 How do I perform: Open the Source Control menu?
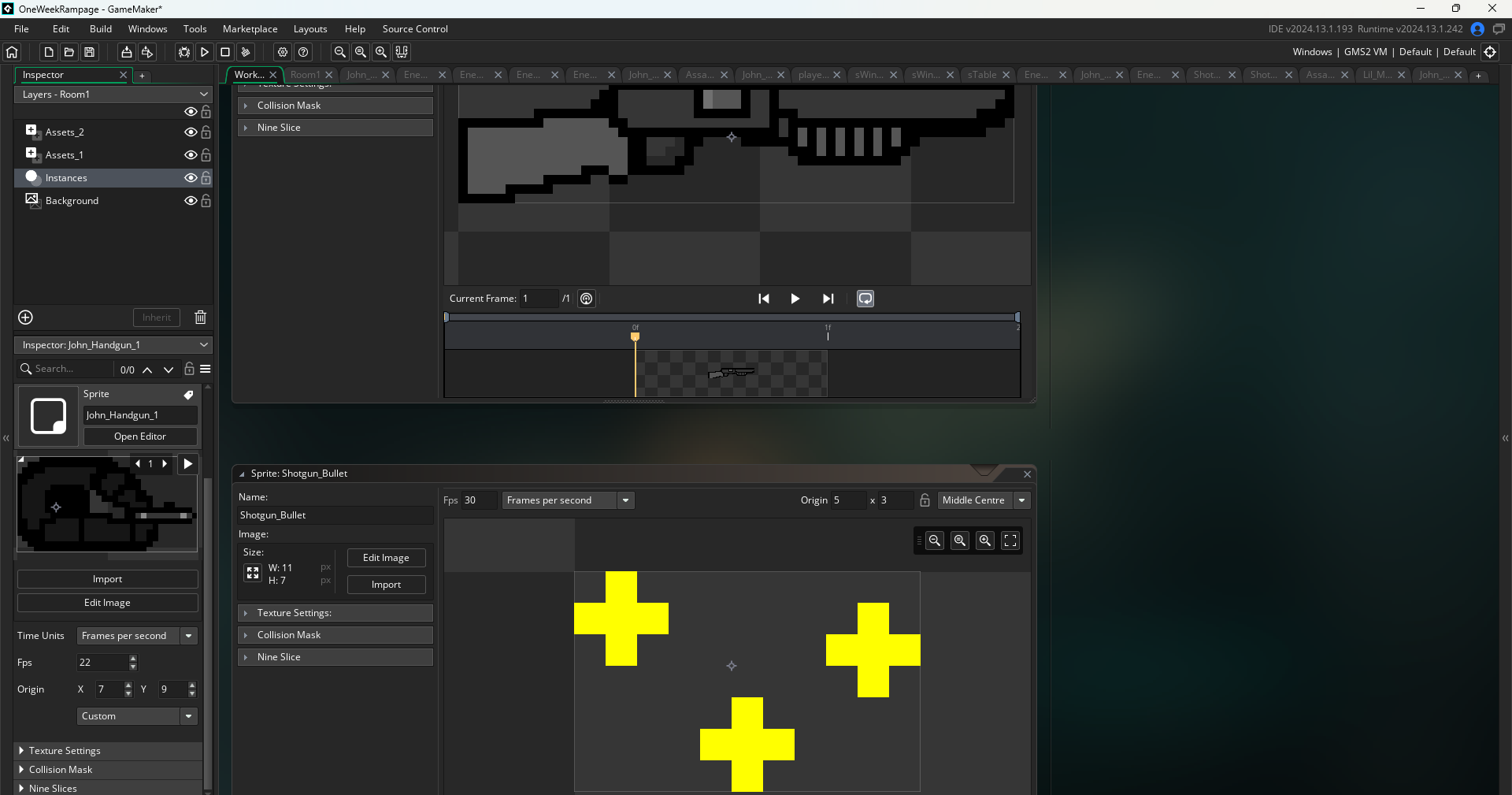[x=415, y=29]
